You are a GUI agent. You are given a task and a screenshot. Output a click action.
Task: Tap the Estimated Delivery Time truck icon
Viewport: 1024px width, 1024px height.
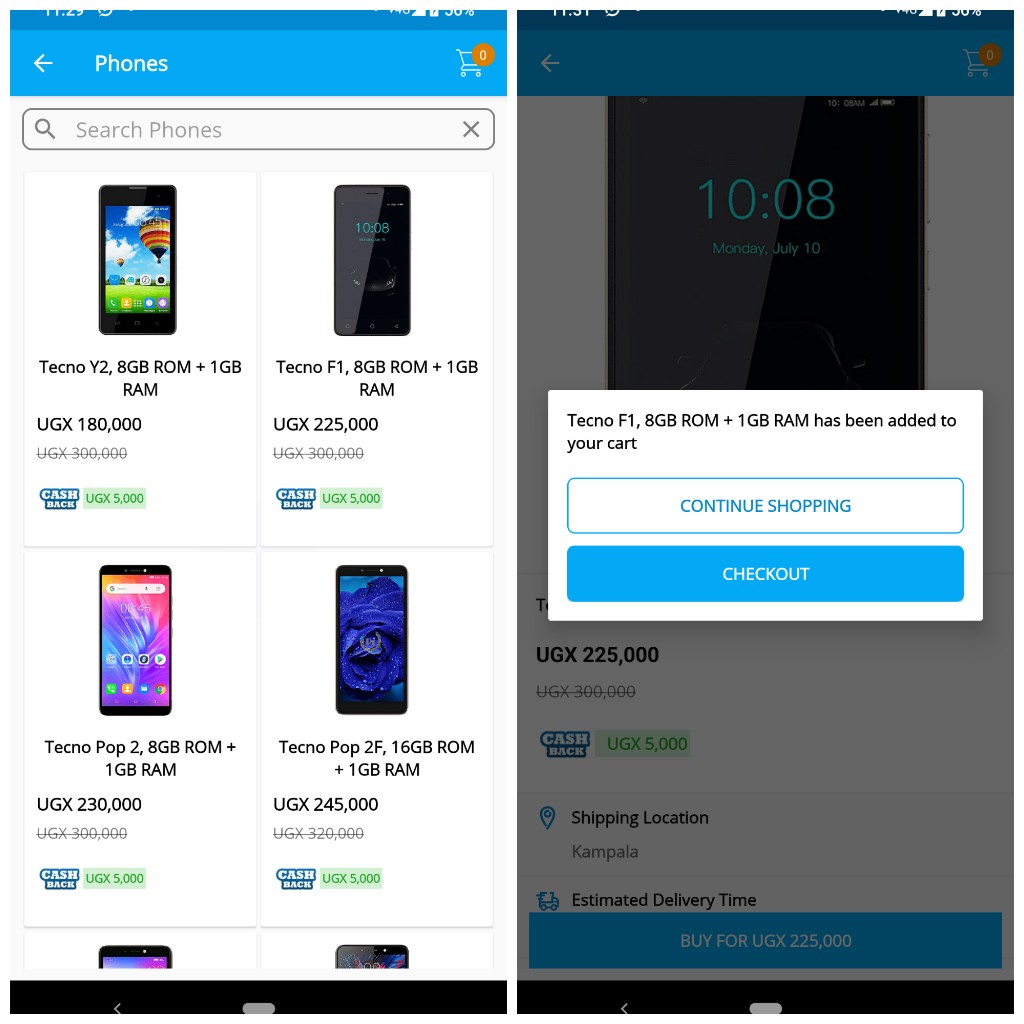548,901
